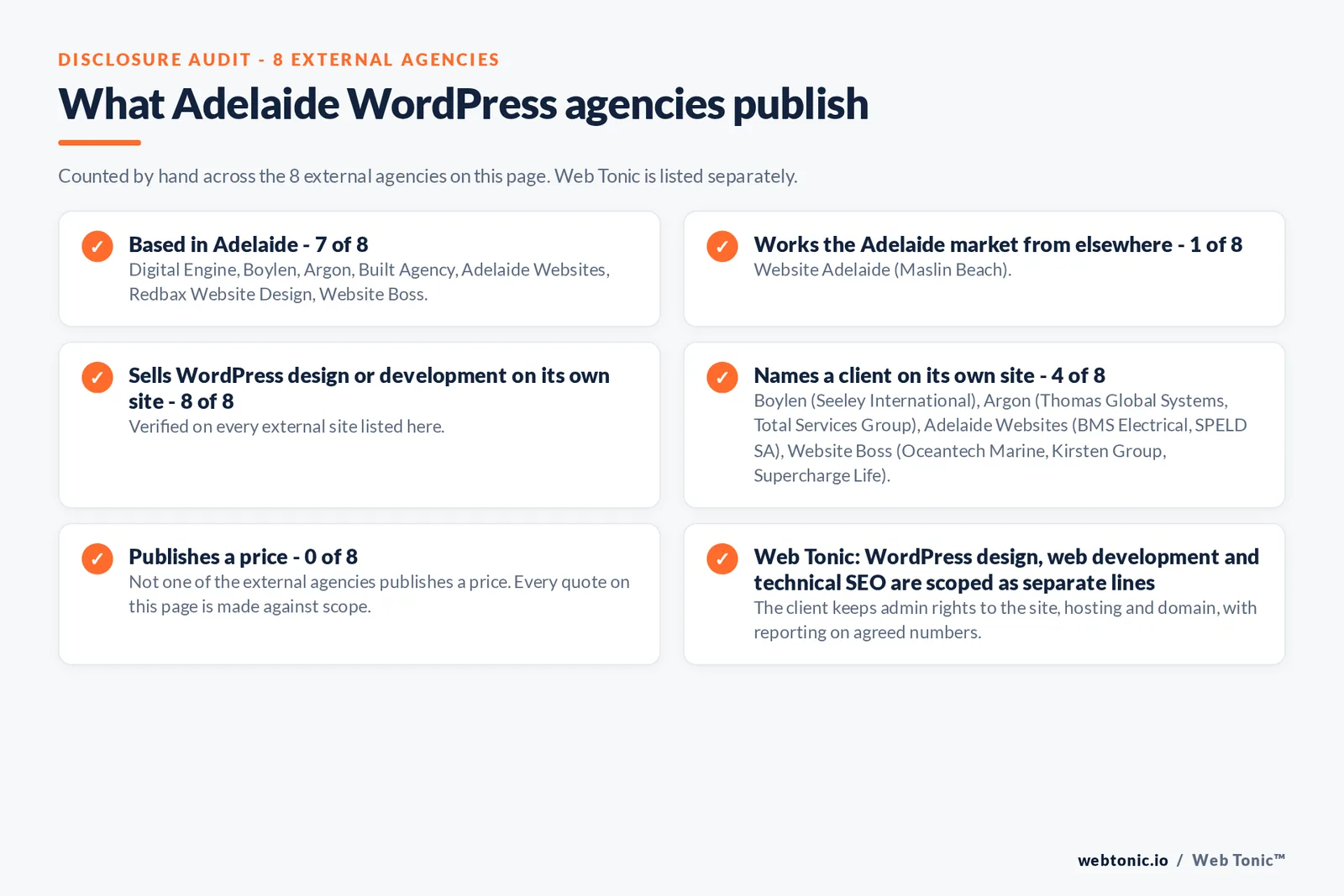Select the 'Web Tonic: WordPress design' card heading

point(1006,569)
